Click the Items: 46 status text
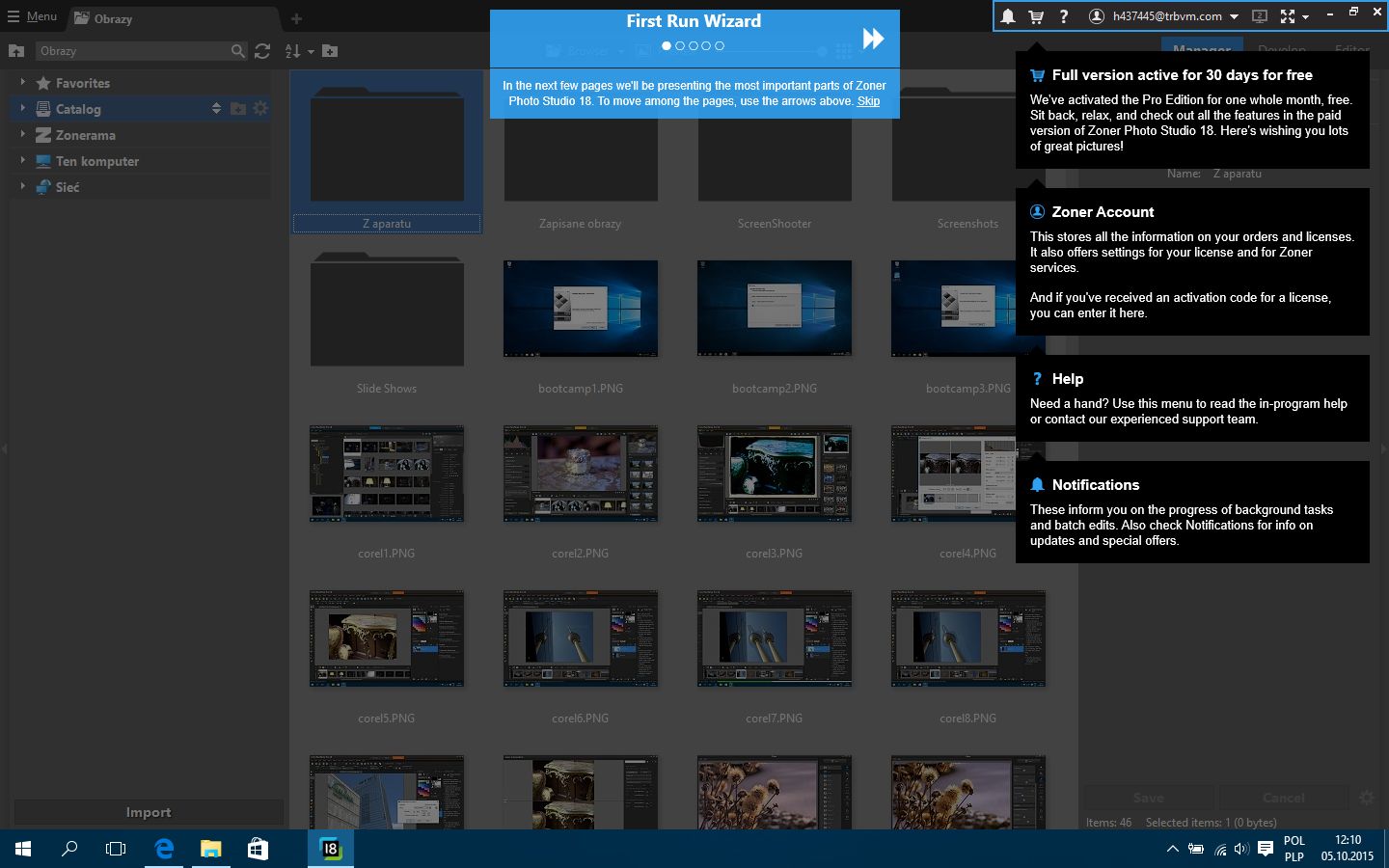Viewport: 1389px width, 868px height. [x=1108, y=823]
